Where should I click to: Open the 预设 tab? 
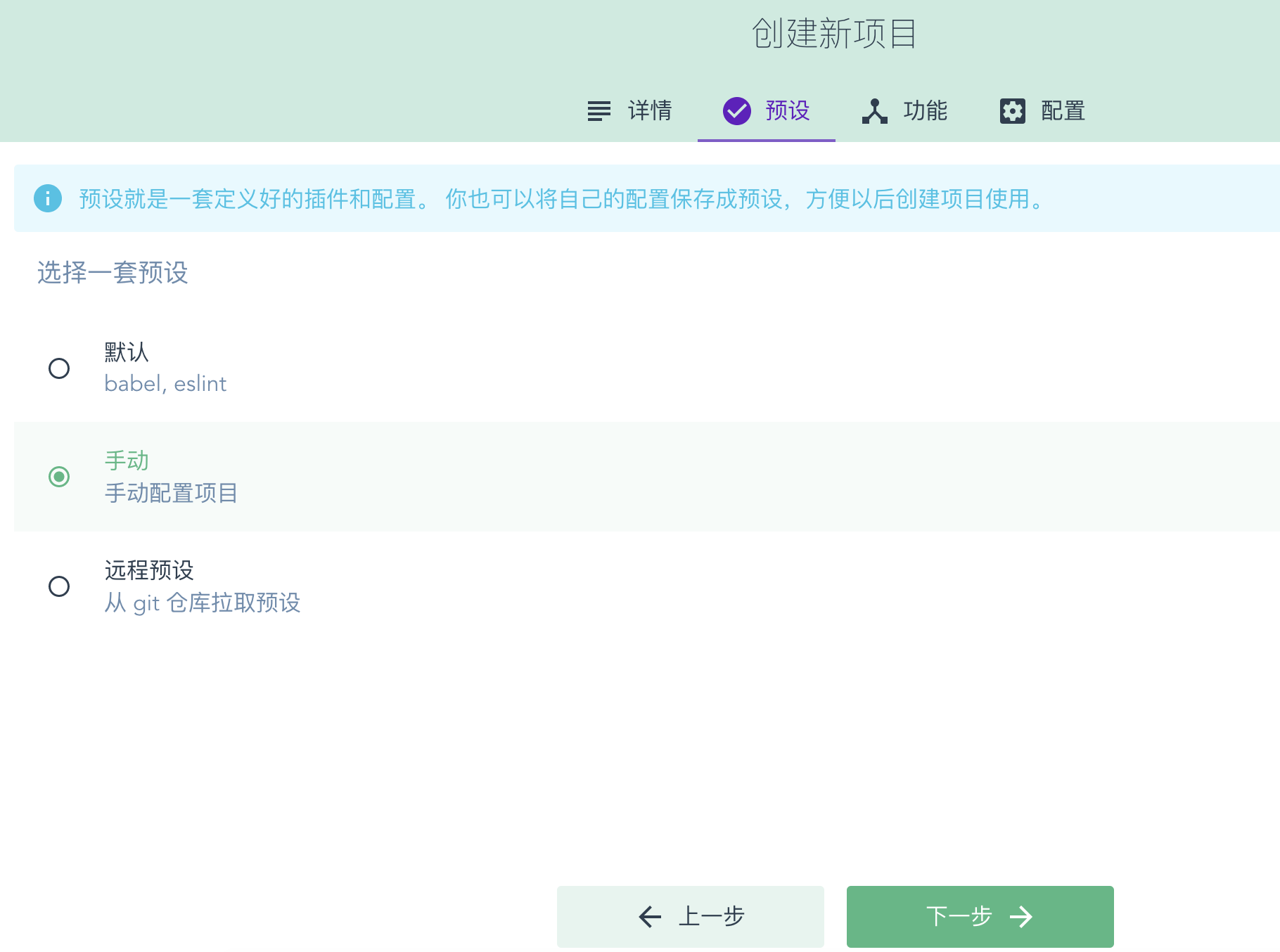point(767,111)
